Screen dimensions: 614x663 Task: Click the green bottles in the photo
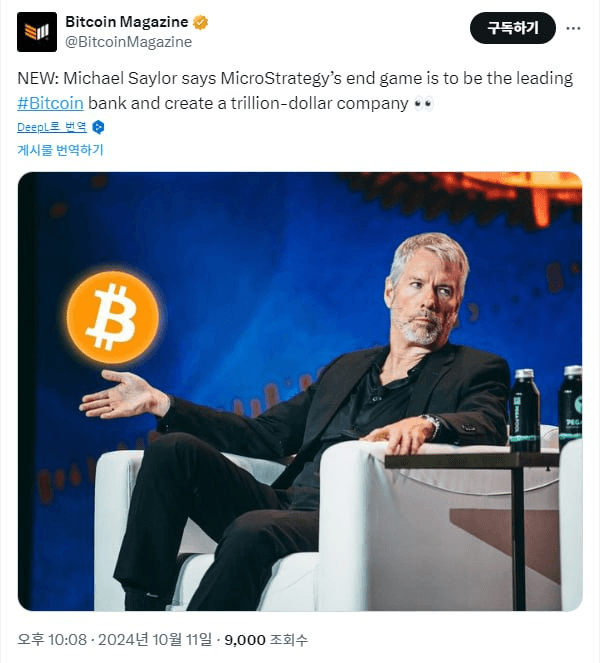pyautogui.click(x=545, y=408)
